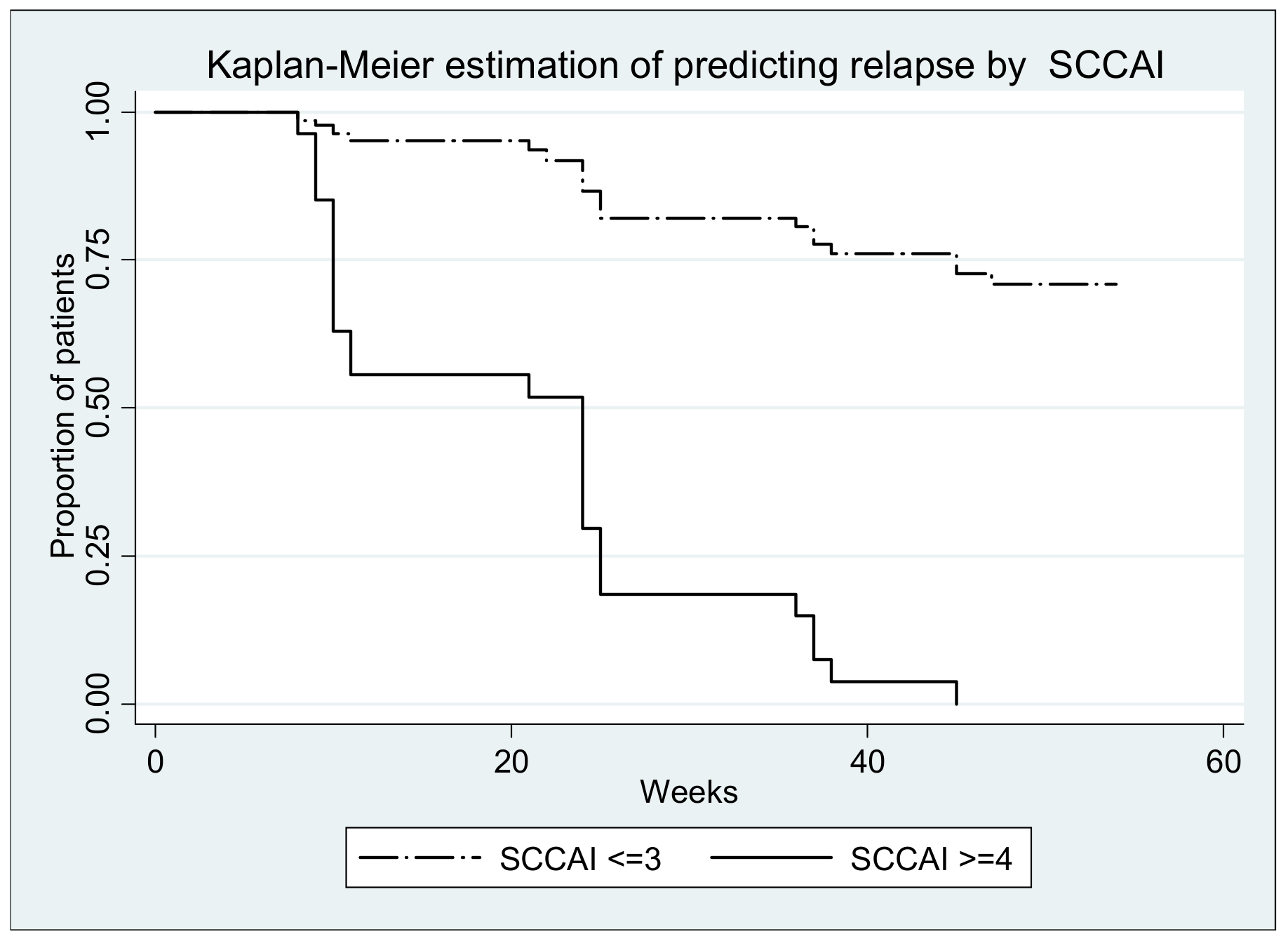Select the "SCCAI >=4" legend text
The height and width of the screenshot is (941, 1288).
pyautogui.click(x=931, y=859)
